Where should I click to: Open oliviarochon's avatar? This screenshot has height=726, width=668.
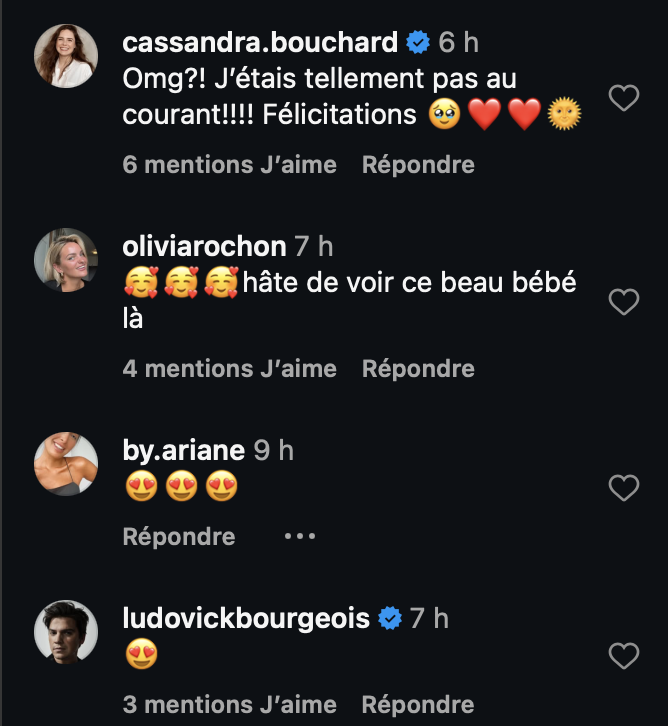click(x=66, y=260)
